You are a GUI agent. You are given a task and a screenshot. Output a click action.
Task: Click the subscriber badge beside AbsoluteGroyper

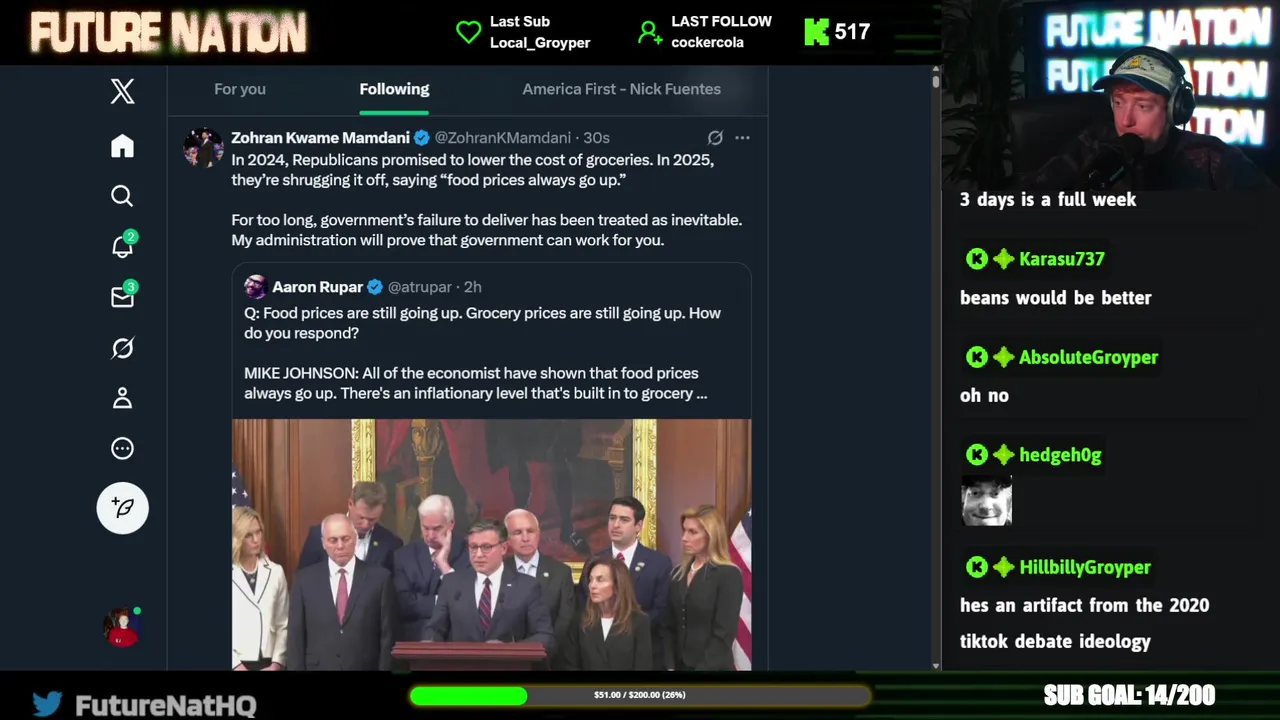click(x=1003, y=357)
